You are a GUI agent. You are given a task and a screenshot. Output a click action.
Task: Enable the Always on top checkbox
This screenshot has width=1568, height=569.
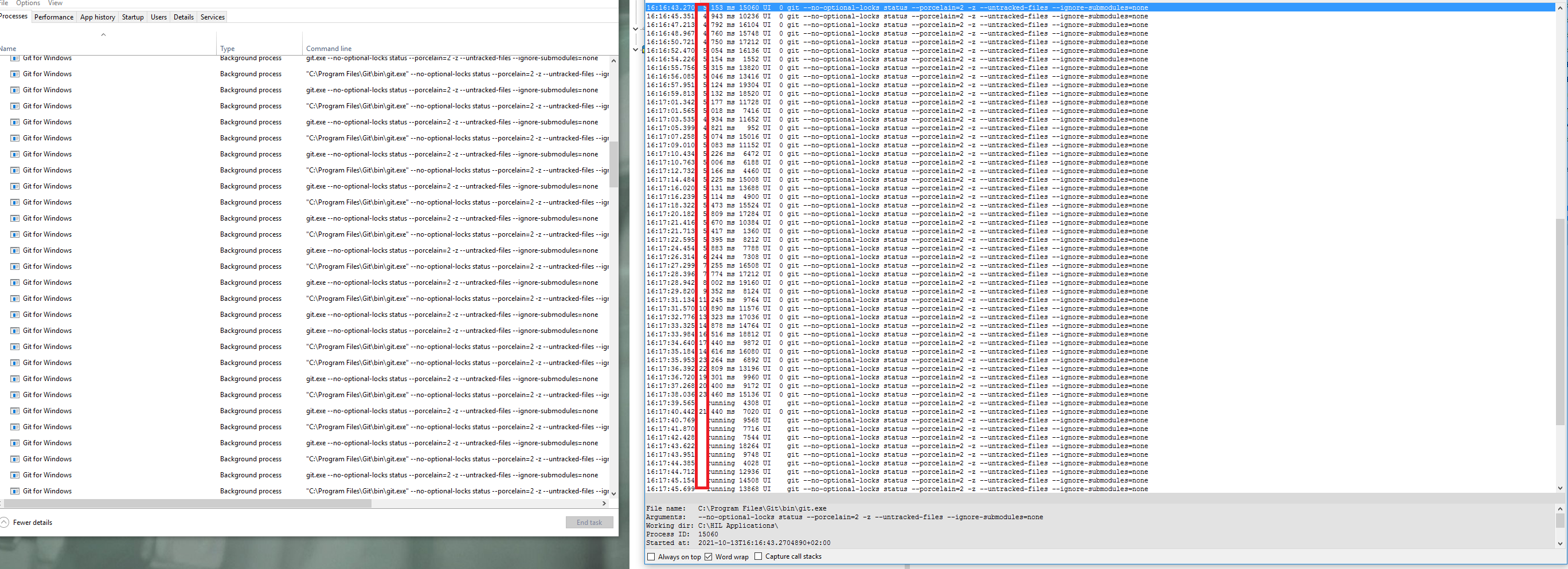pyautogui.click(x=651, y=556)
